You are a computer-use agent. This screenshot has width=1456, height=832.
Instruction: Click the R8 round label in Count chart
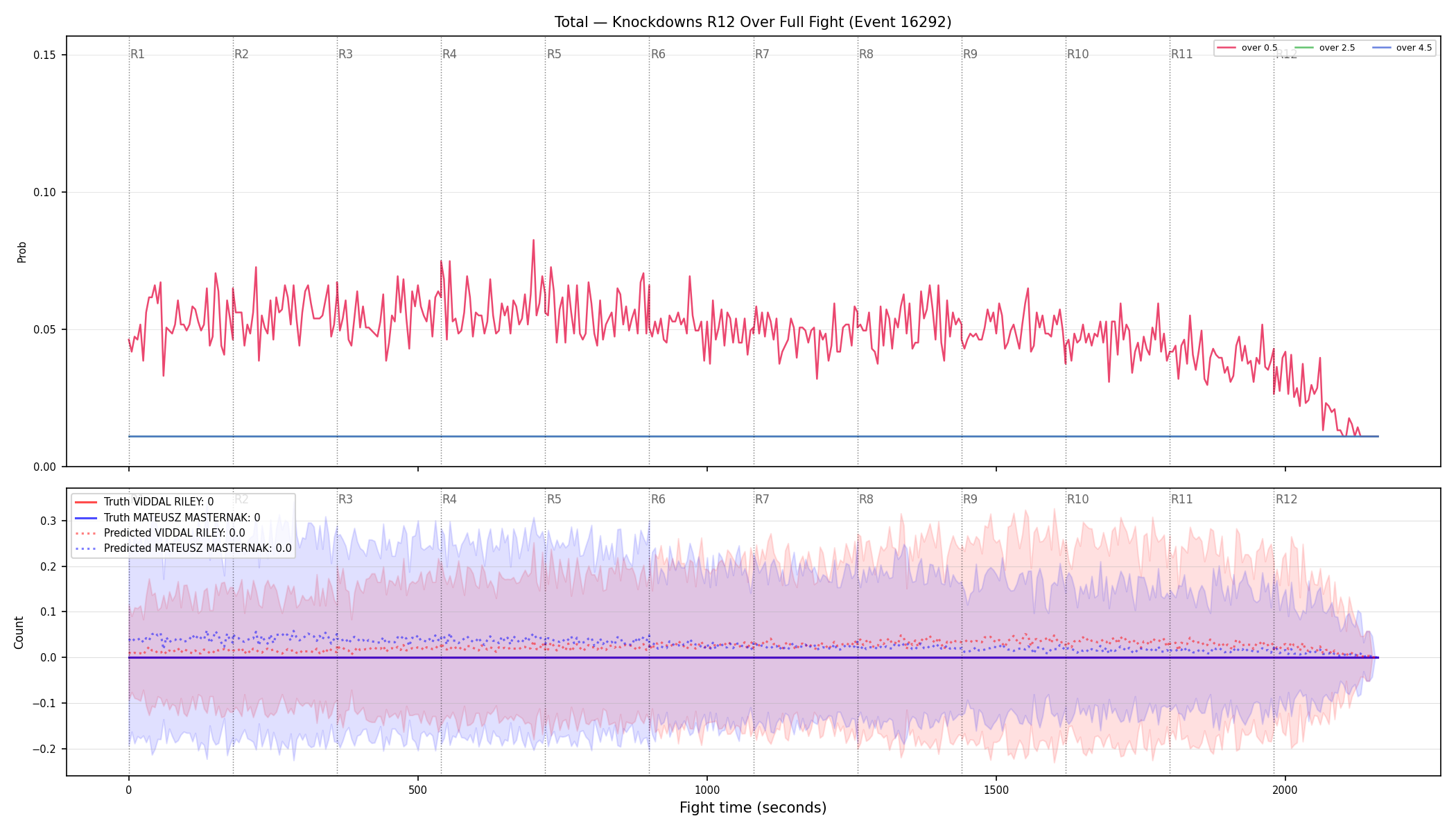pos(866,499)
